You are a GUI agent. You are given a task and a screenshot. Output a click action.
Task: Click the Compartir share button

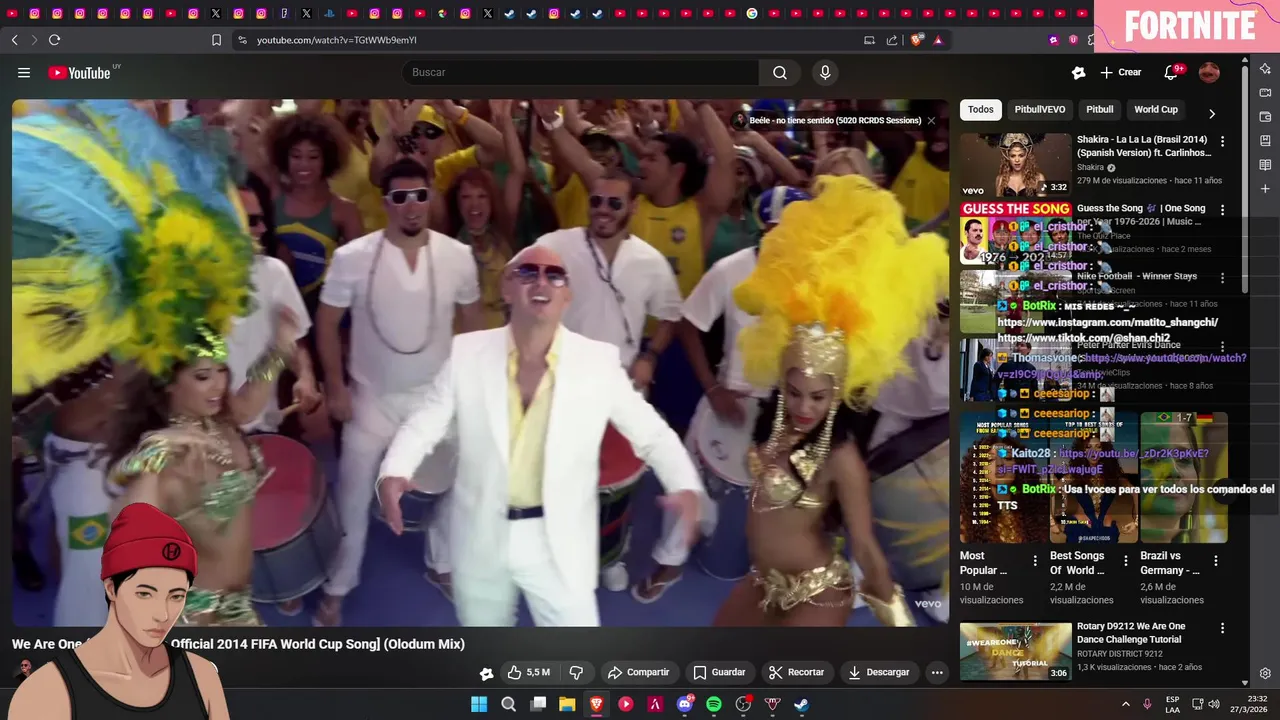coord(638,672)
